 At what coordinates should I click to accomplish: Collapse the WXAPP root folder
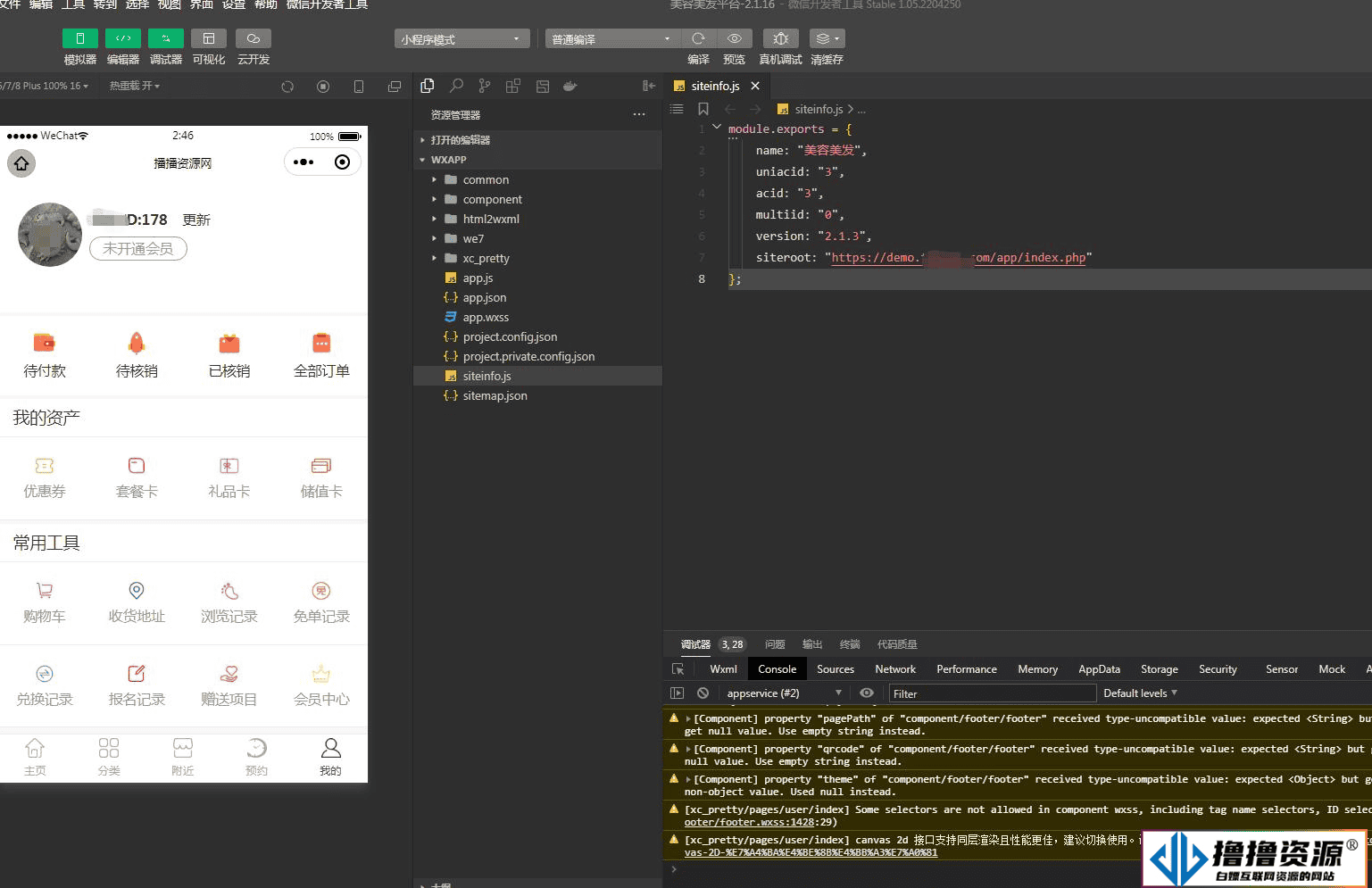pyautogui.click(x=538, y=160)
